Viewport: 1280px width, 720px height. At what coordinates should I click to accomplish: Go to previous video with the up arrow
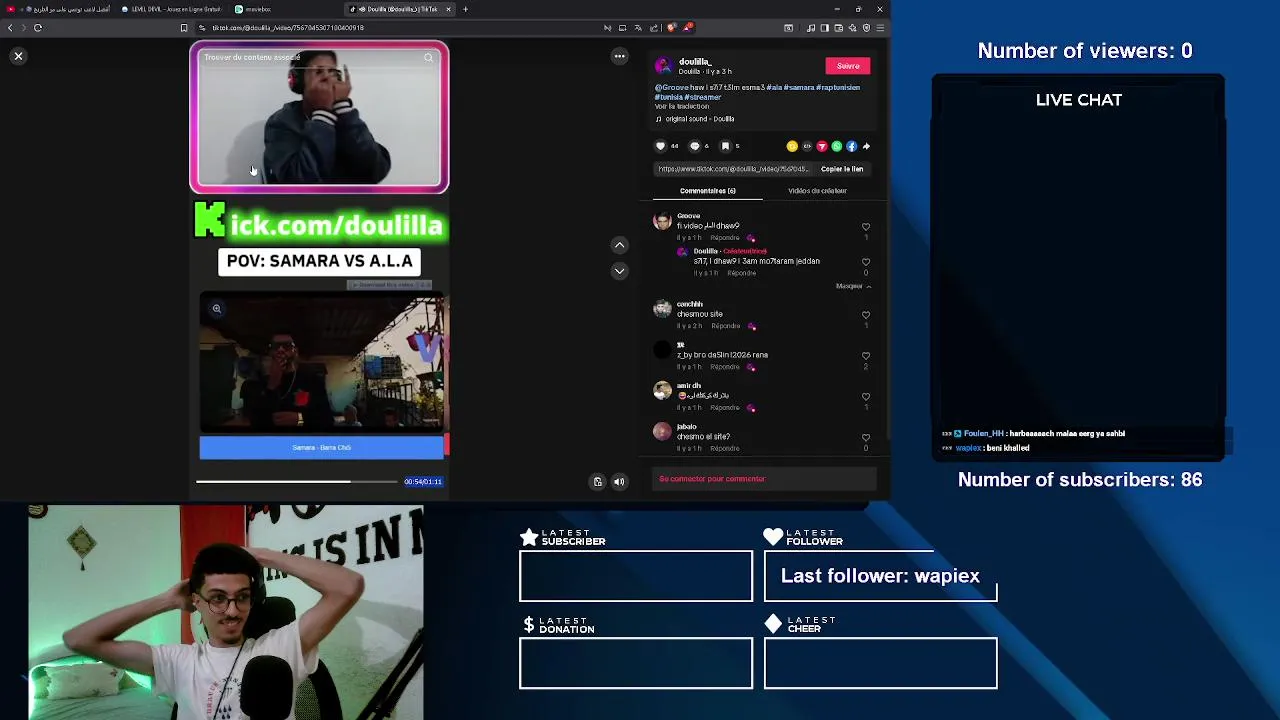tap(619, 245)
